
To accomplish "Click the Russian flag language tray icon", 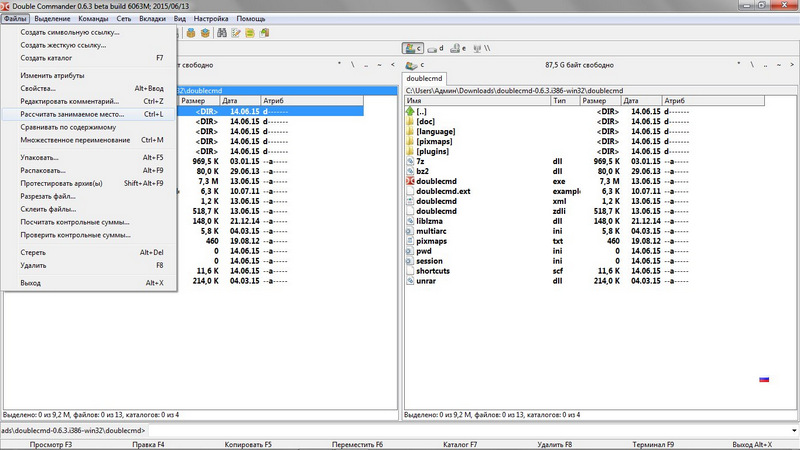I will point(764,380).
